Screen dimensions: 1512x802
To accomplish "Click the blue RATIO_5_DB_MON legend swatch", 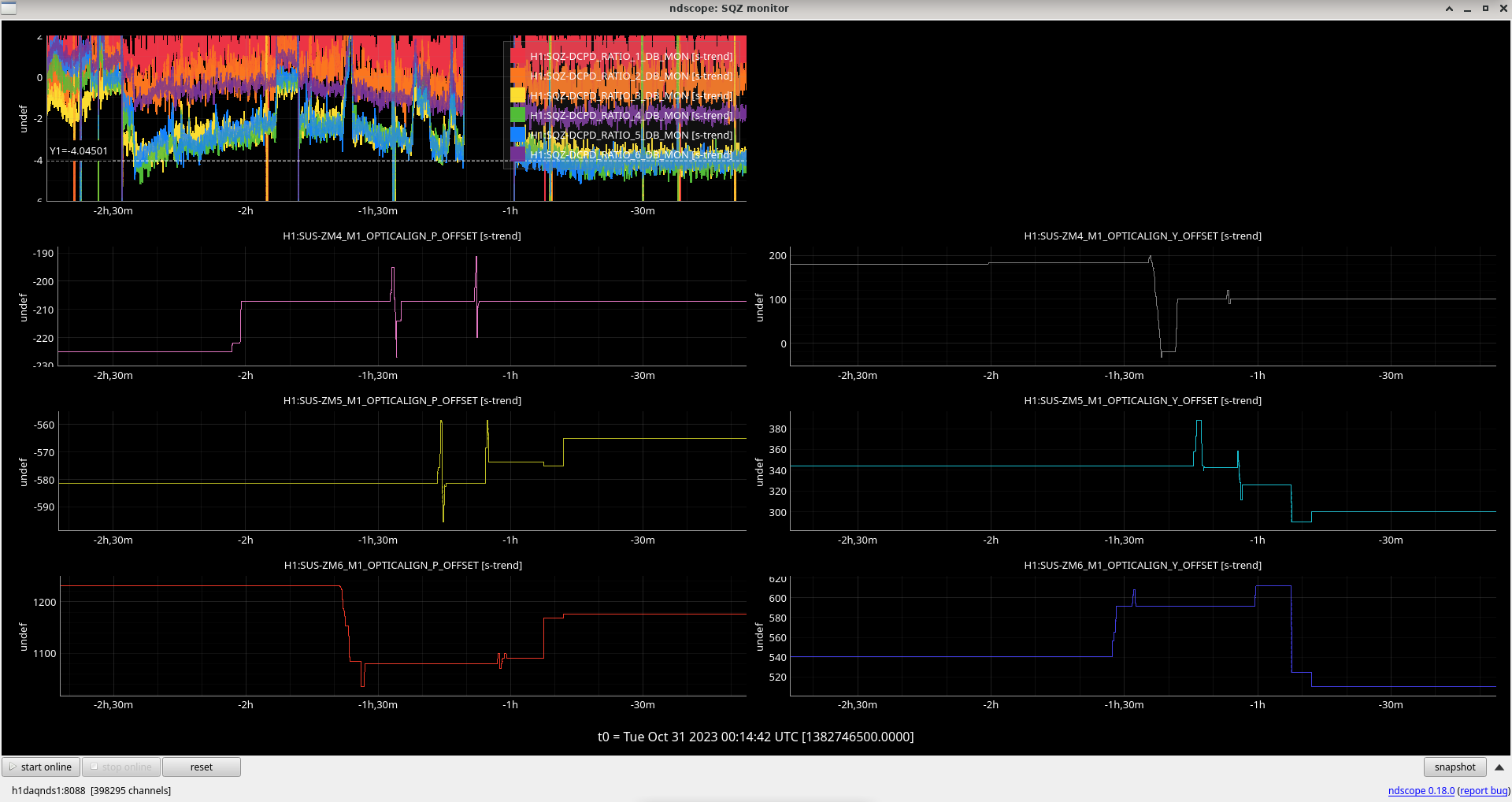I will [x=517, y=135].
